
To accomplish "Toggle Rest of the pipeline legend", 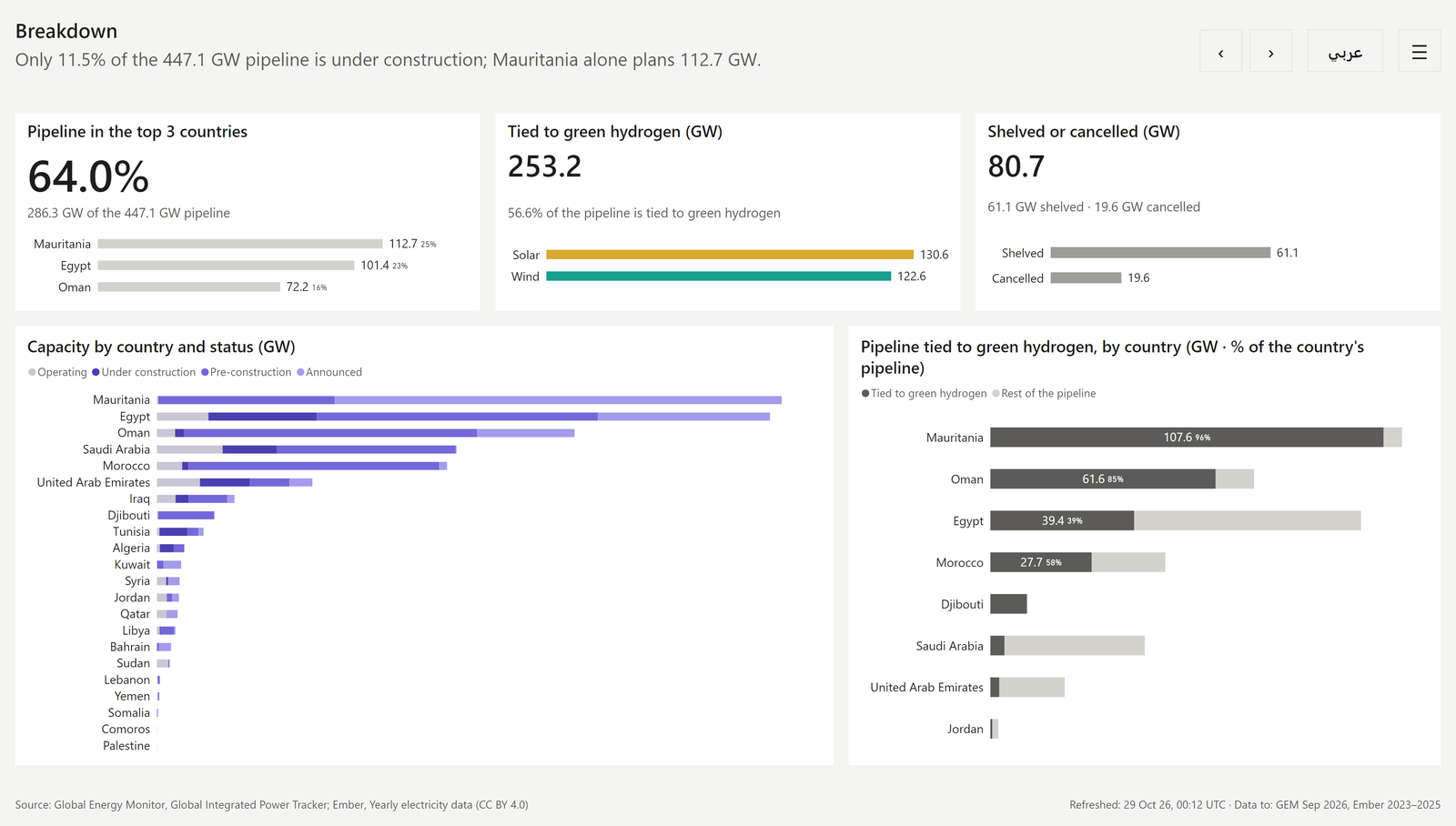I will [x=1044, y=393].
